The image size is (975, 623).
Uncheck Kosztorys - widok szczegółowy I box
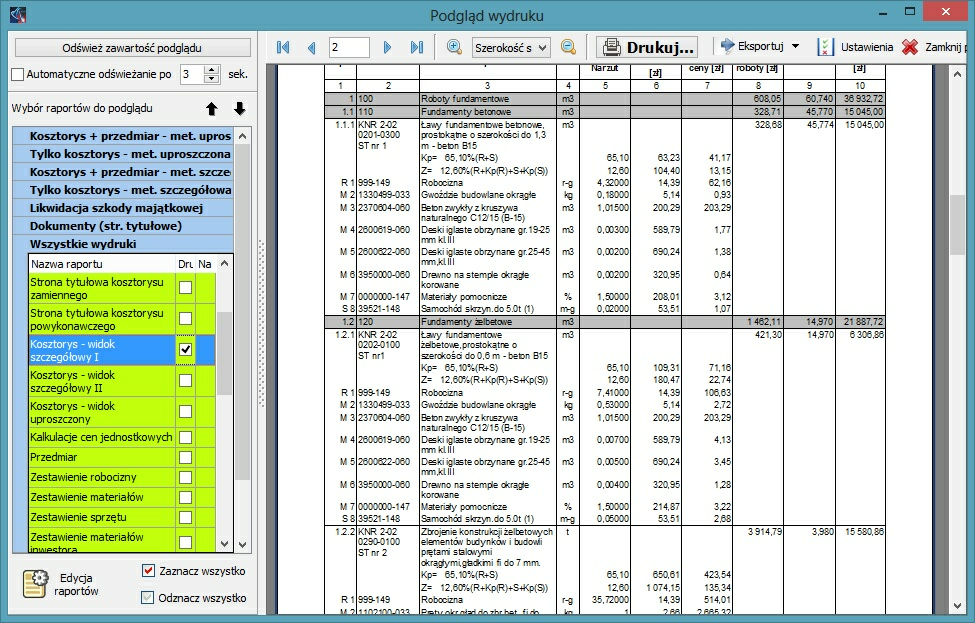point(185,349)
